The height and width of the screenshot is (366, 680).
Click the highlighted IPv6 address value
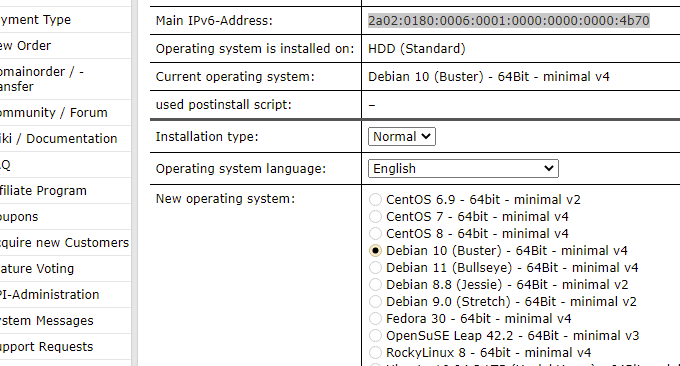click(509, 20)
